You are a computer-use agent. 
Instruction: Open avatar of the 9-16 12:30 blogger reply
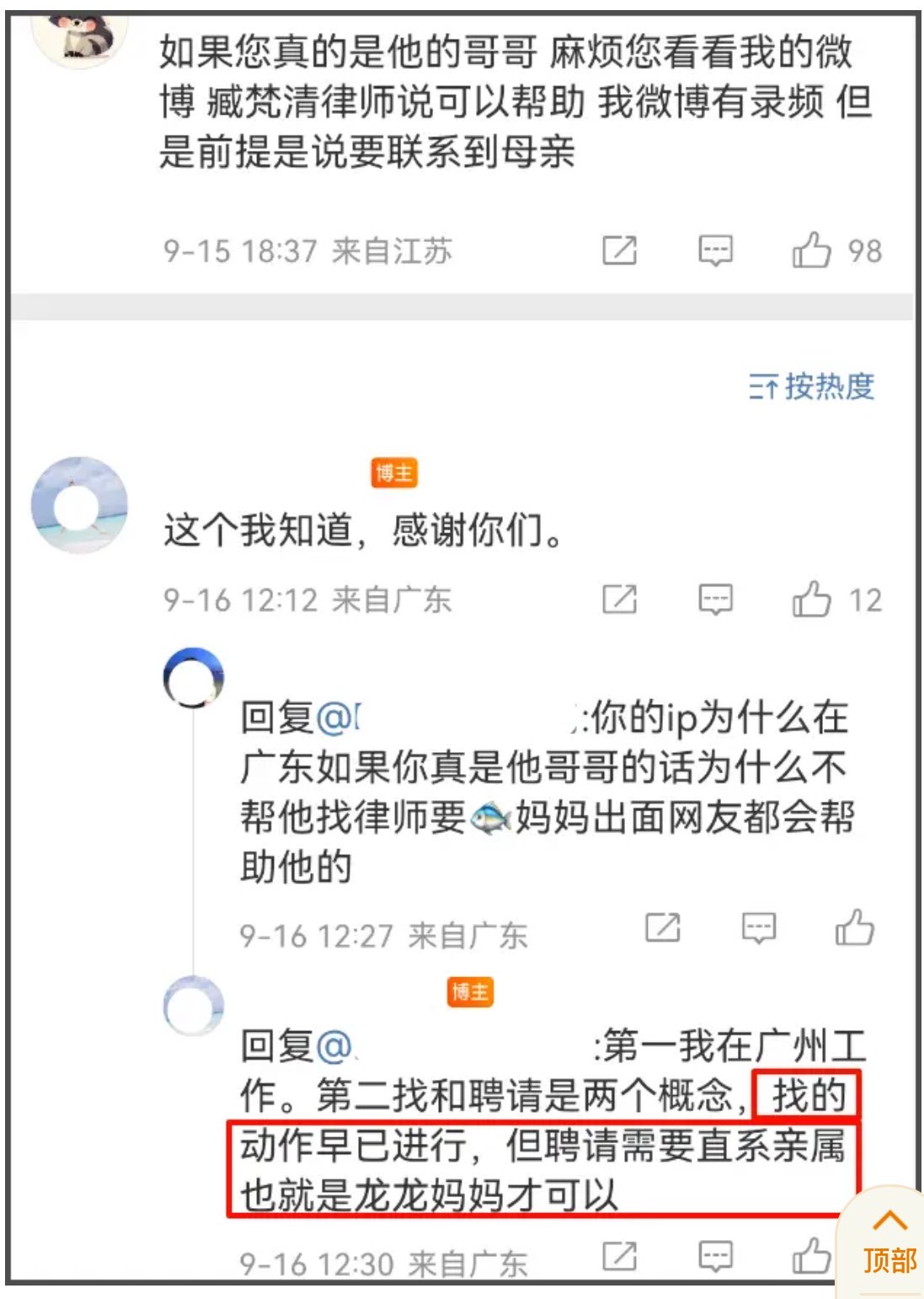click(194, 1006)
